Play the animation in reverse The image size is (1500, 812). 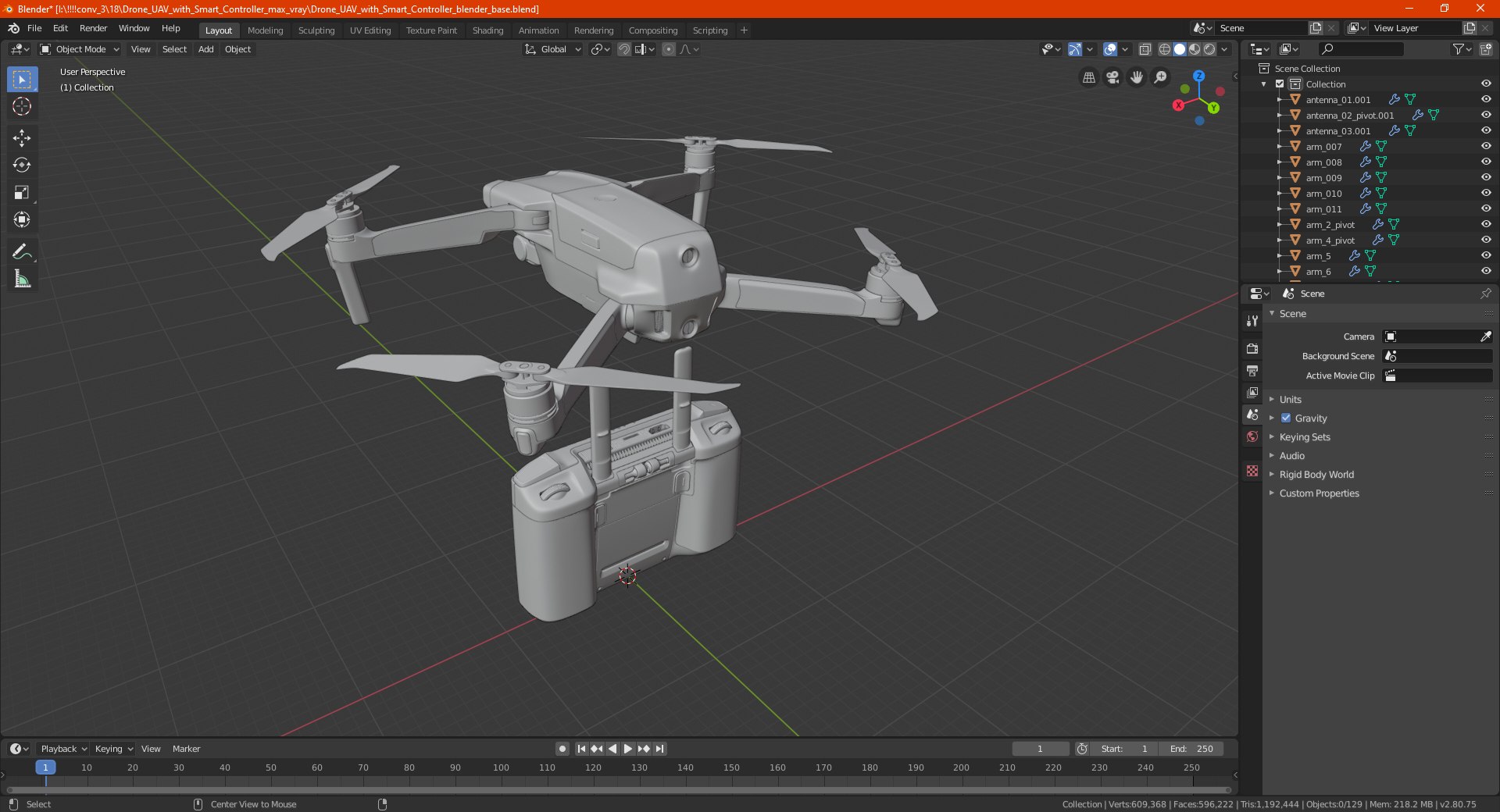pyautogui.click(x=612, y=749)
